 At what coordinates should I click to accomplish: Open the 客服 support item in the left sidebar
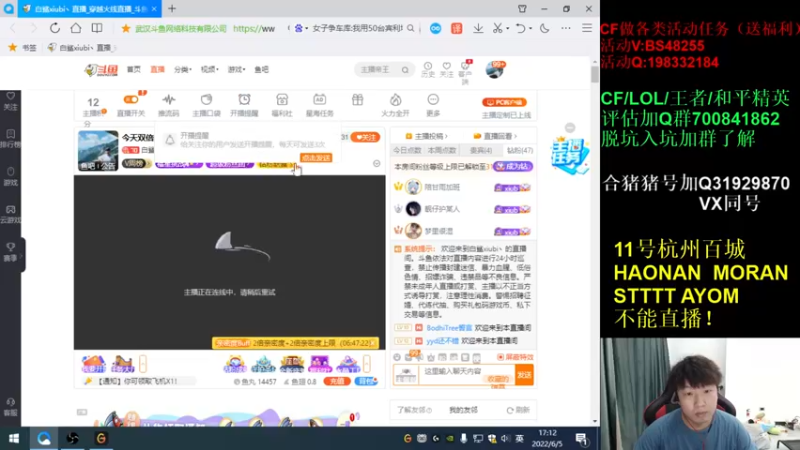coord(10,407)
